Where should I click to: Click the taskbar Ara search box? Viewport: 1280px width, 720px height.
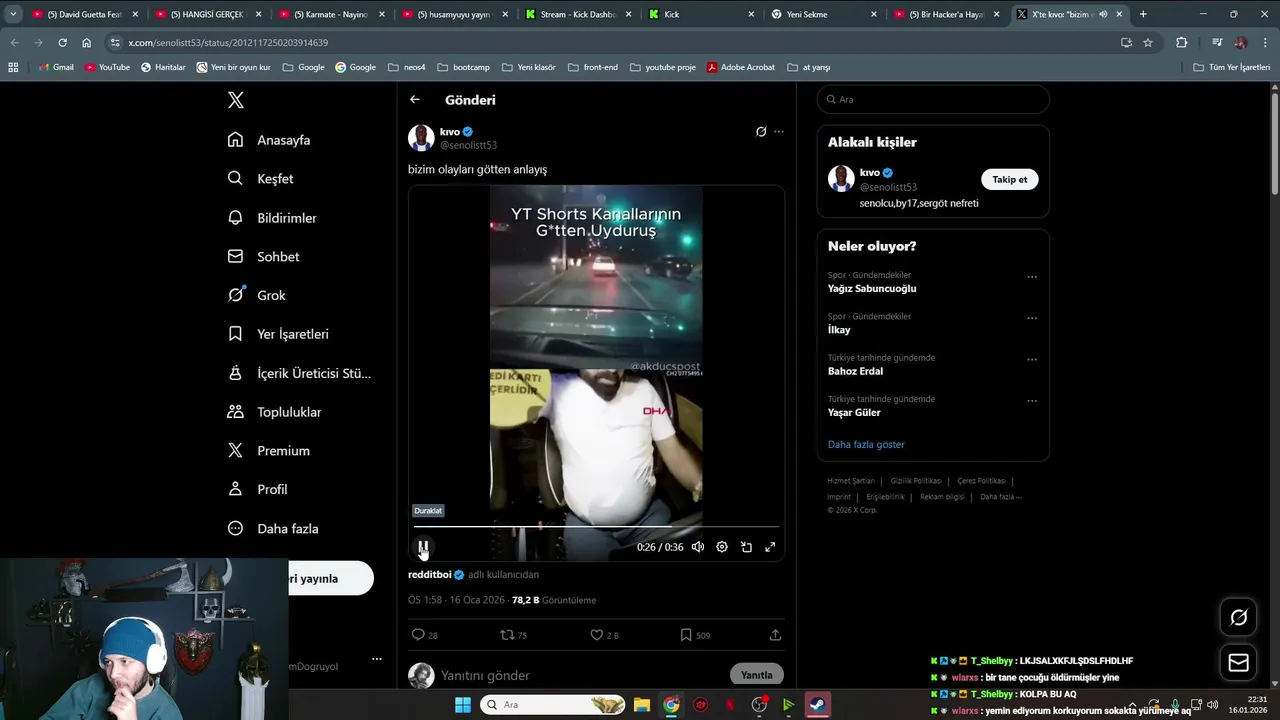pyautogui.click(x=553, y=705)
